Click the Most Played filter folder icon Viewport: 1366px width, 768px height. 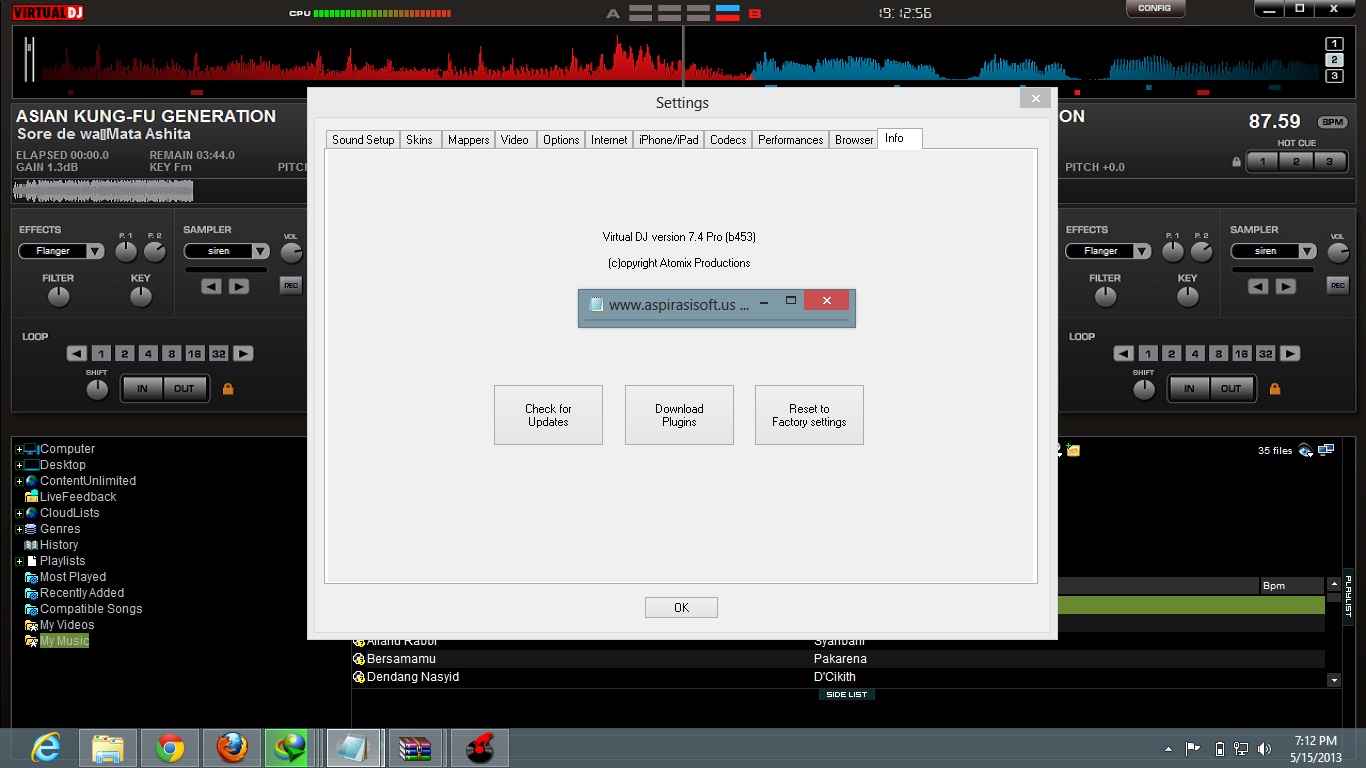click(31, 577)
